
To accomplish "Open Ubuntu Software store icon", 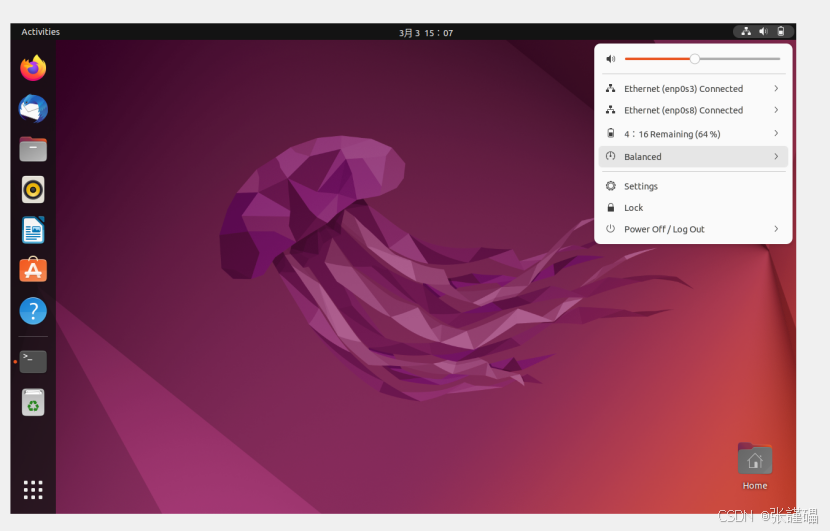I will click(x=33, y=270).
